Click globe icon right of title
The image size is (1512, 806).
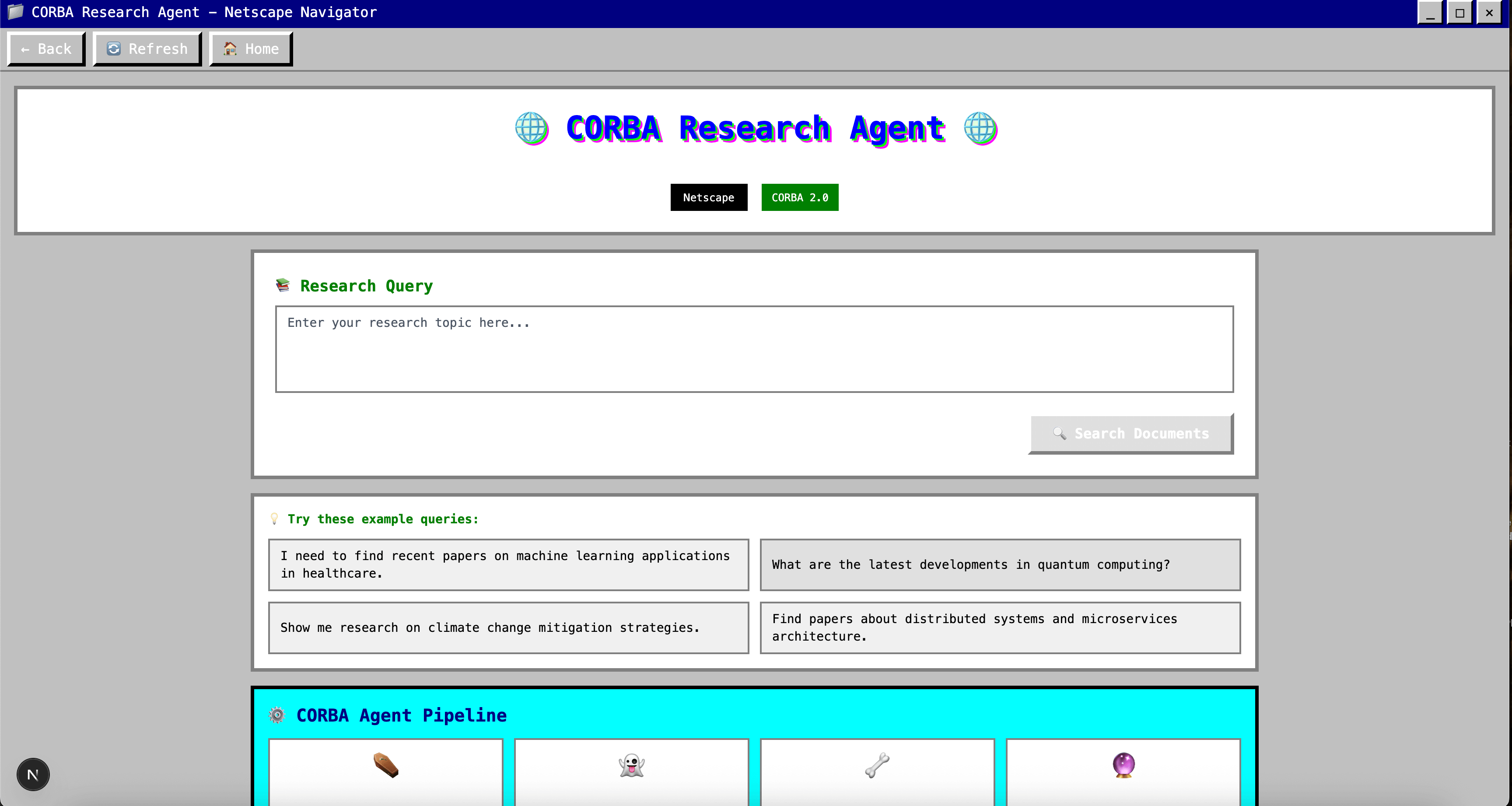pos(980,128)
